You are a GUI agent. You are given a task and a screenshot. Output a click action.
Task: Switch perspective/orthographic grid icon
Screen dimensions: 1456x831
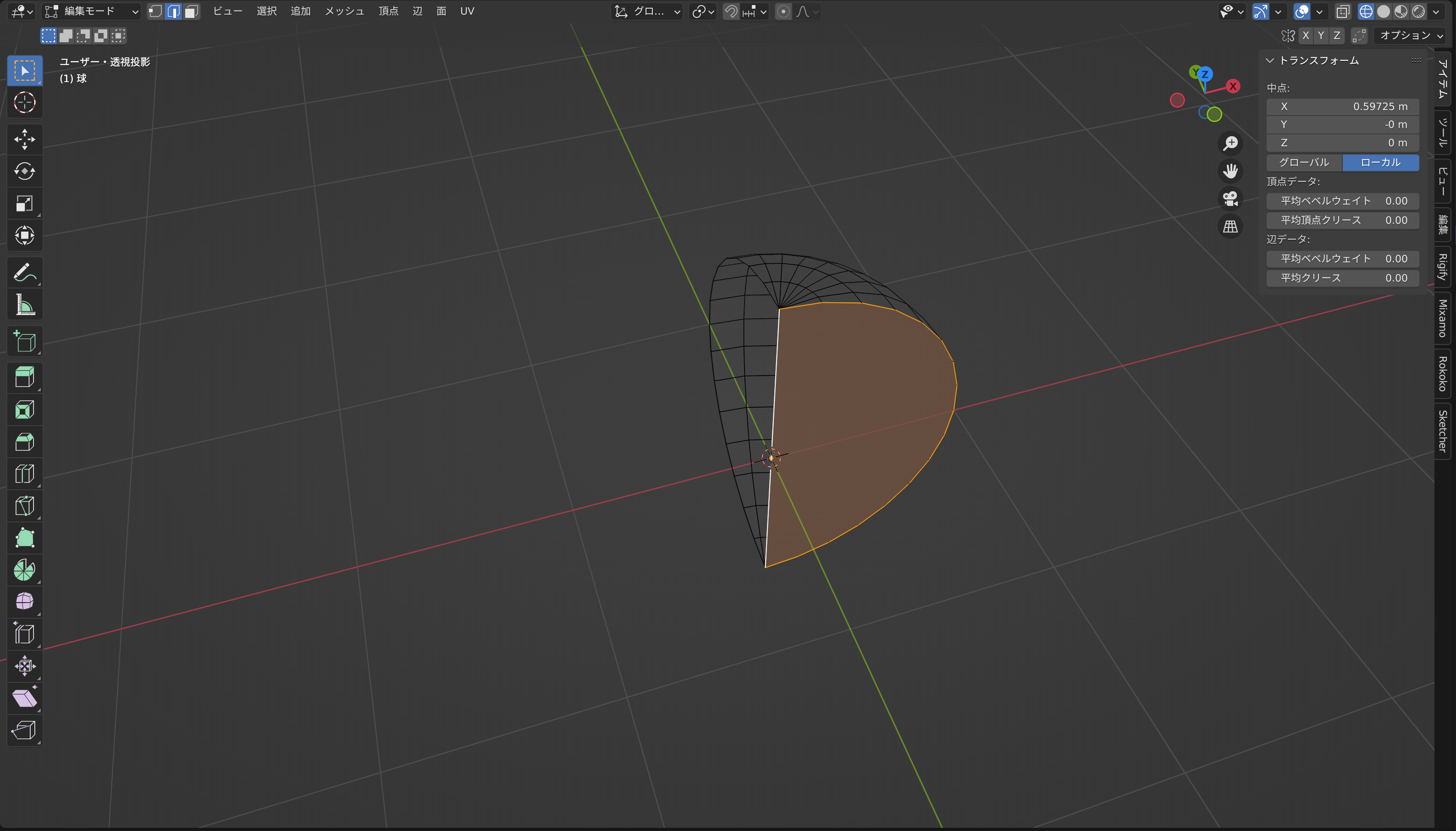coord(1230,227)
